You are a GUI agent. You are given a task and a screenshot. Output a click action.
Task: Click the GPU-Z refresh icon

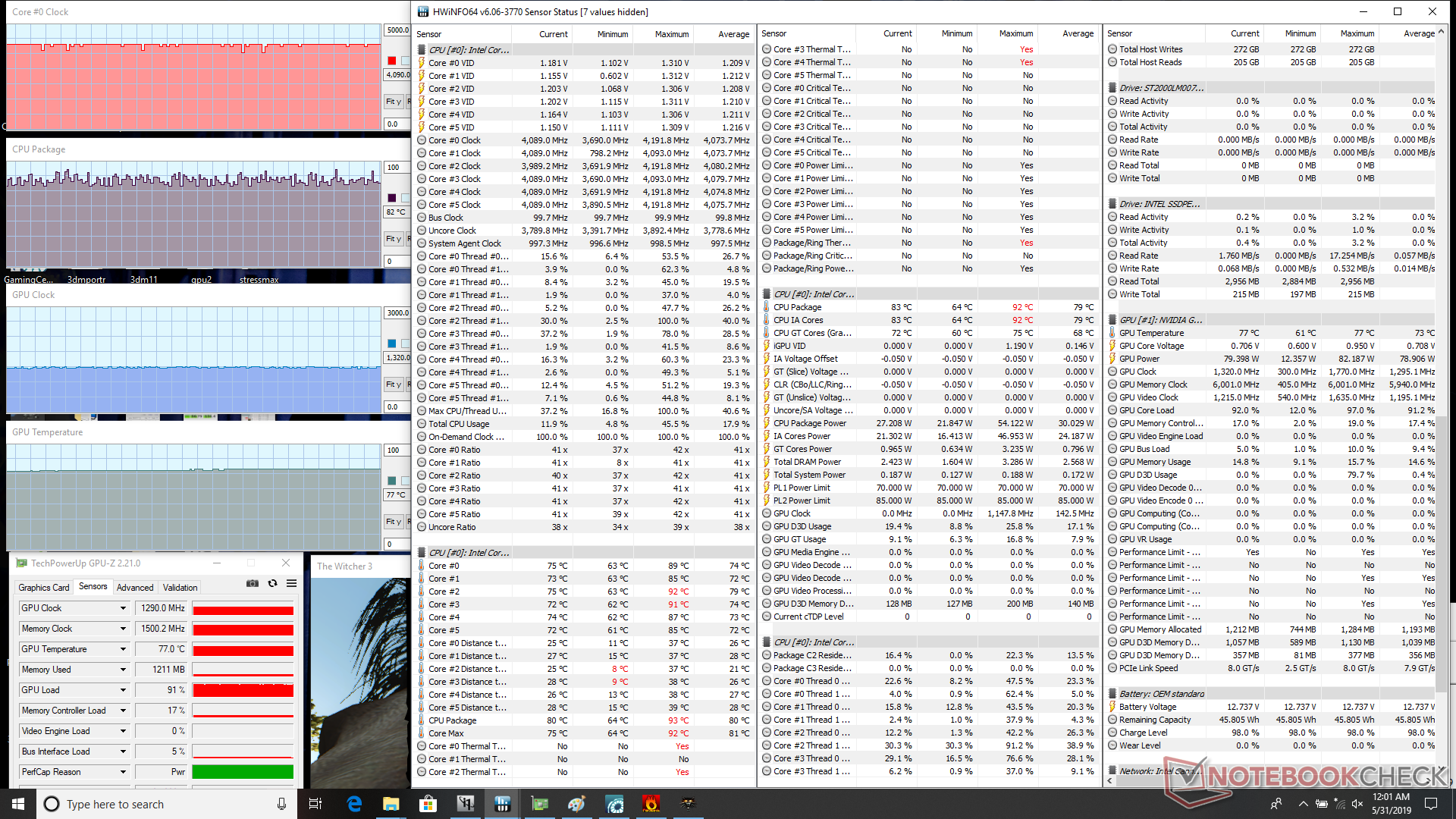[x=272, y=583]
